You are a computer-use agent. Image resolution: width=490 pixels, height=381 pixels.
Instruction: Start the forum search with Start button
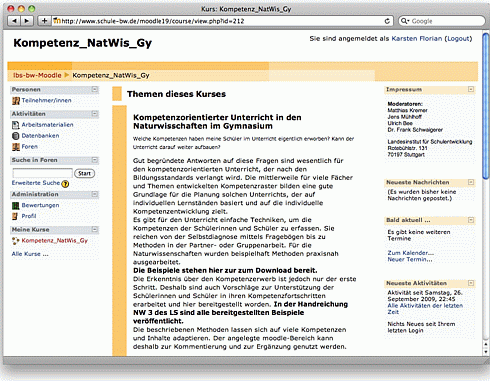84,173
